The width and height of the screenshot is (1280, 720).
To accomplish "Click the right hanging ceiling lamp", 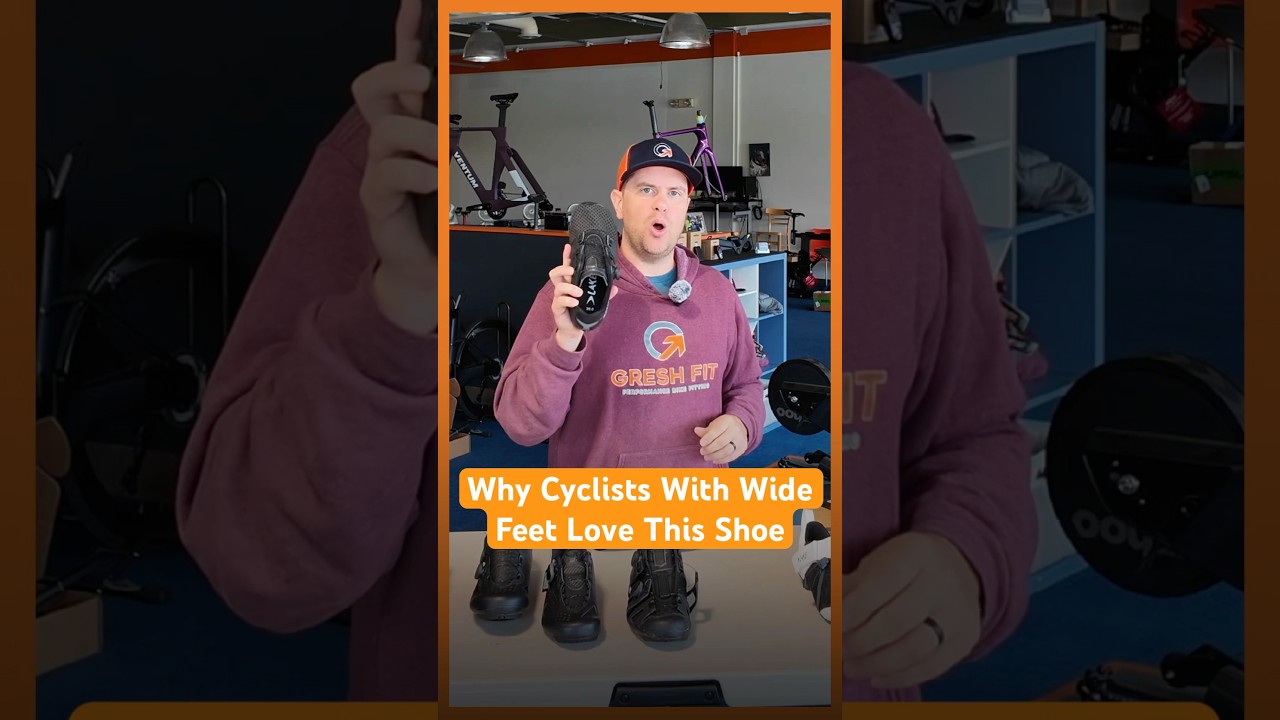I will click(684, 31).
